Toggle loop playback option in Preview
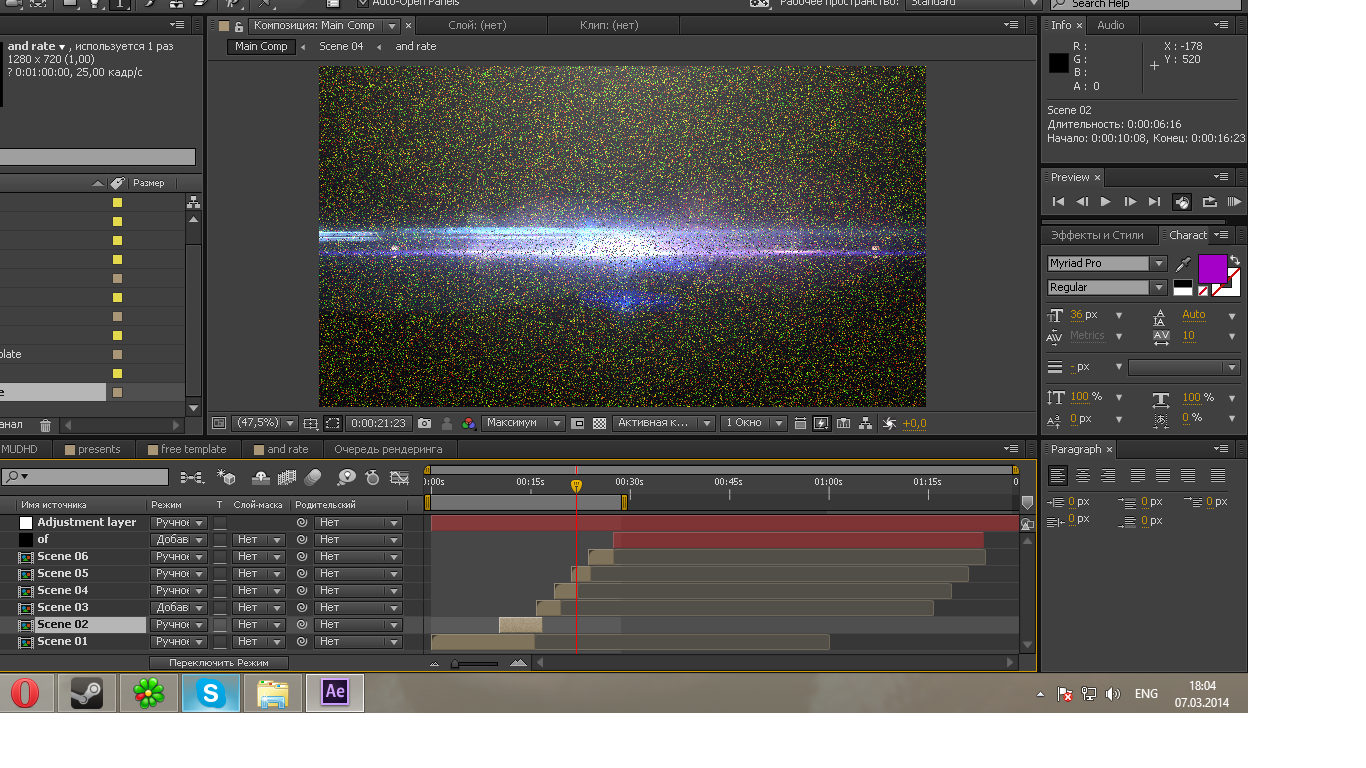The width and height of the screenshot is (1366, 768). pyautogui.click(x=1209, y=202)
